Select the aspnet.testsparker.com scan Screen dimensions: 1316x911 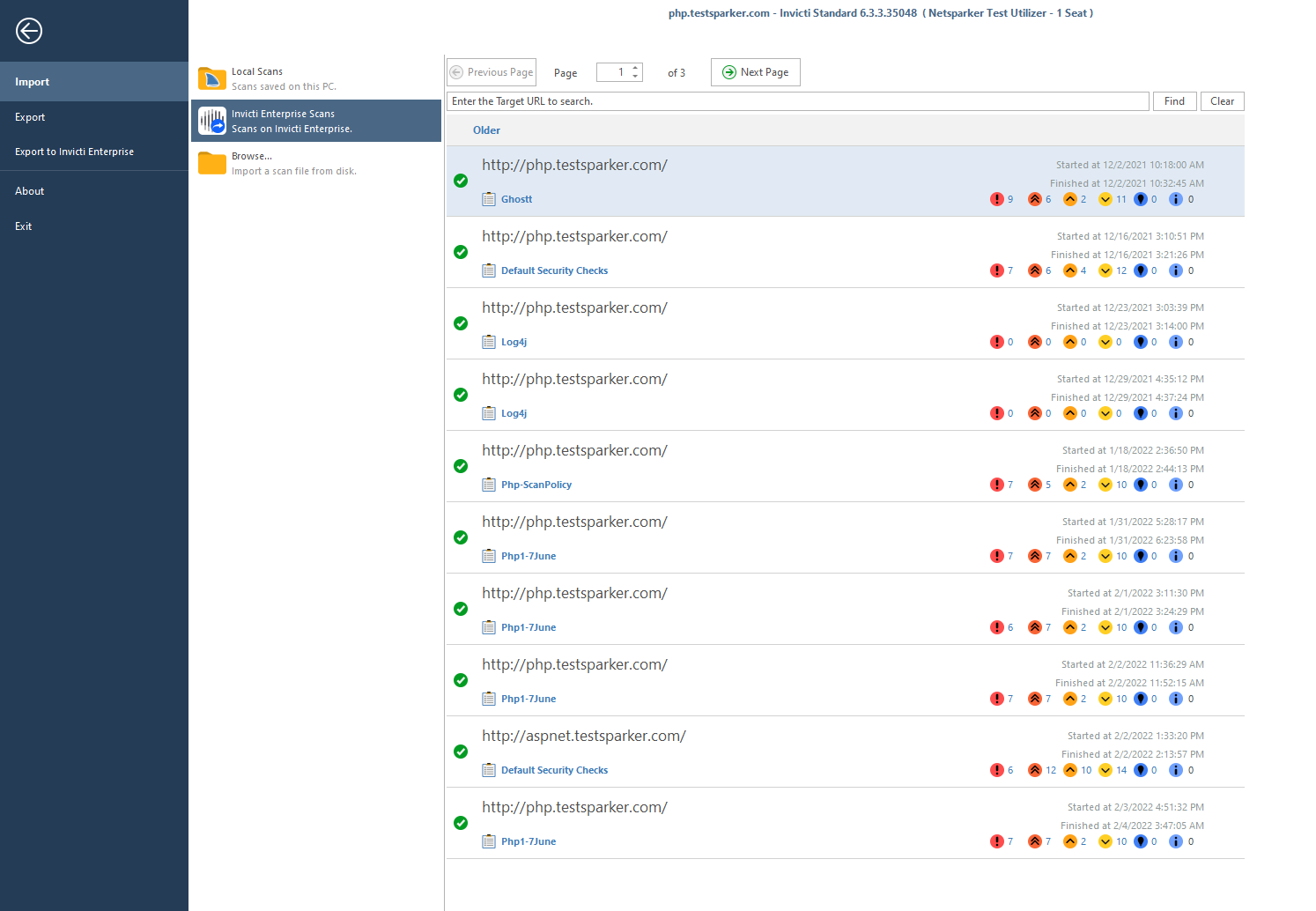click(x=846, y=752)
